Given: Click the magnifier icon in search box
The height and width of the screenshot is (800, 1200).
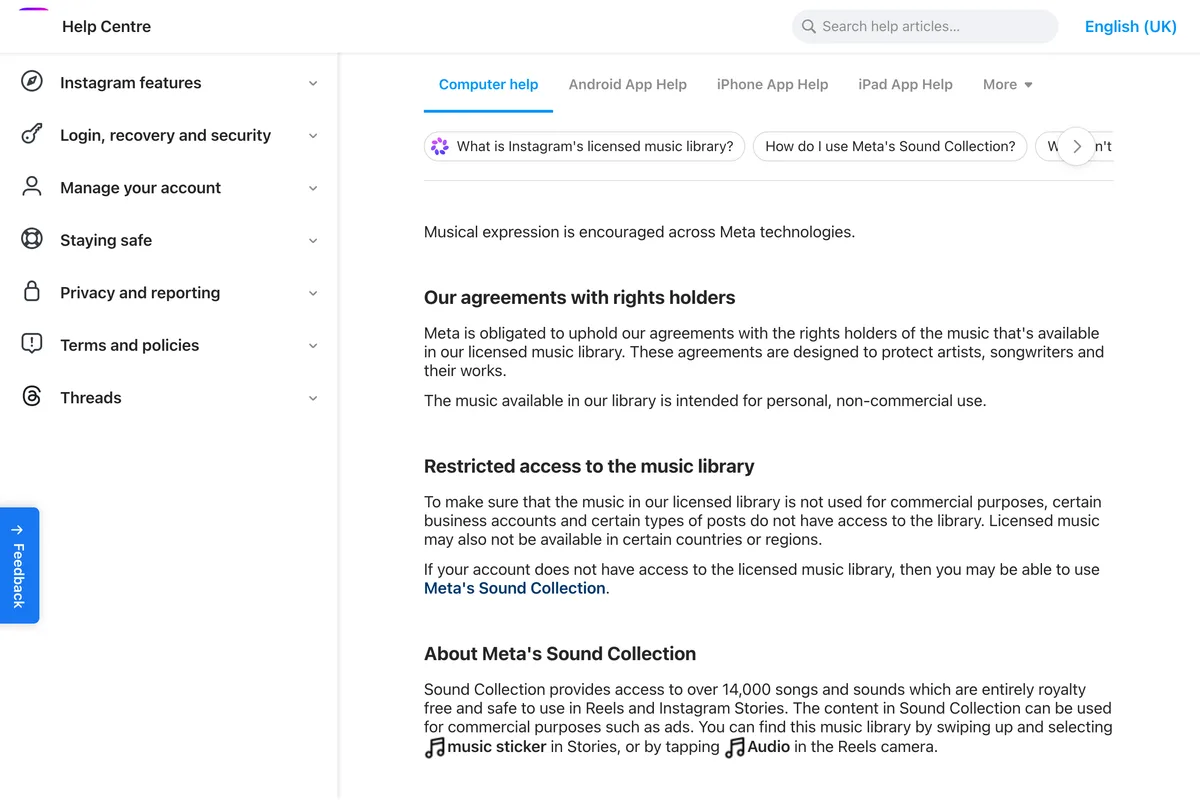Looking at the screenshot, I should click(x=808, y=27).
